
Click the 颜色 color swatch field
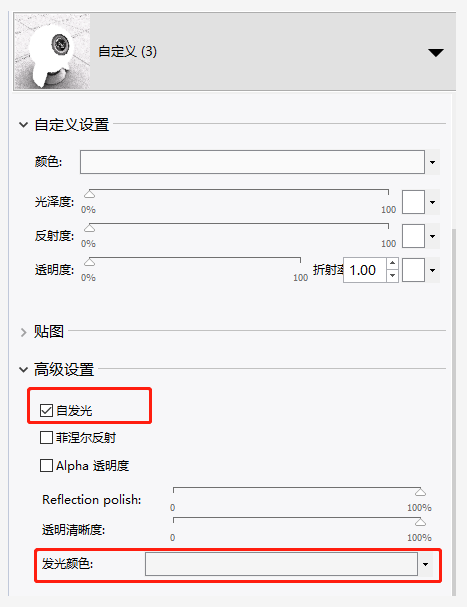click(252, 162)
